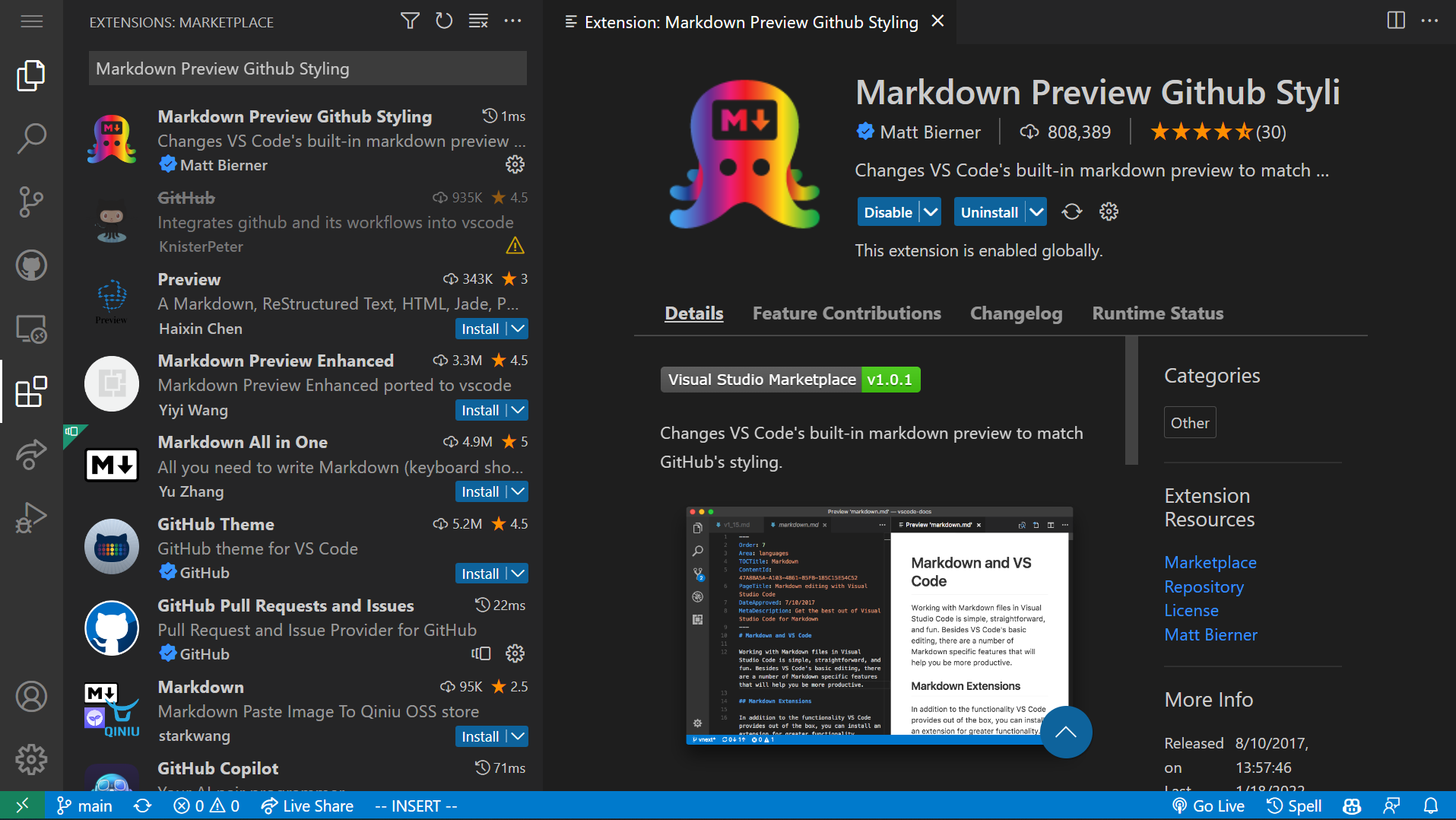Viewport: 1456px width, 820px height.
Task: Open the Run and Debug view
Action: pos(31,518)
